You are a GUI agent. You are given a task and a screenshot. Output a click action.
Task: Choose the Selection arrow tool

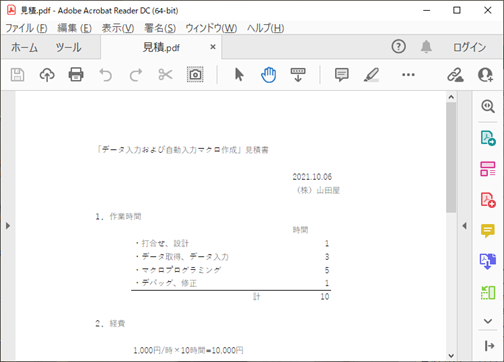pos(239,74)
